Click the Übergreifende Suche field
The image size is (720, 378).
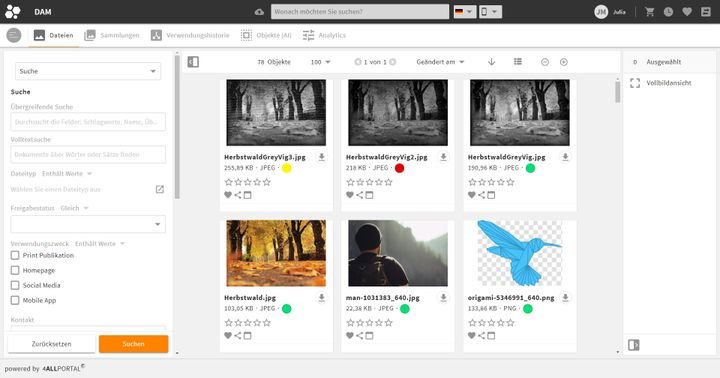(x=88, y=122)
